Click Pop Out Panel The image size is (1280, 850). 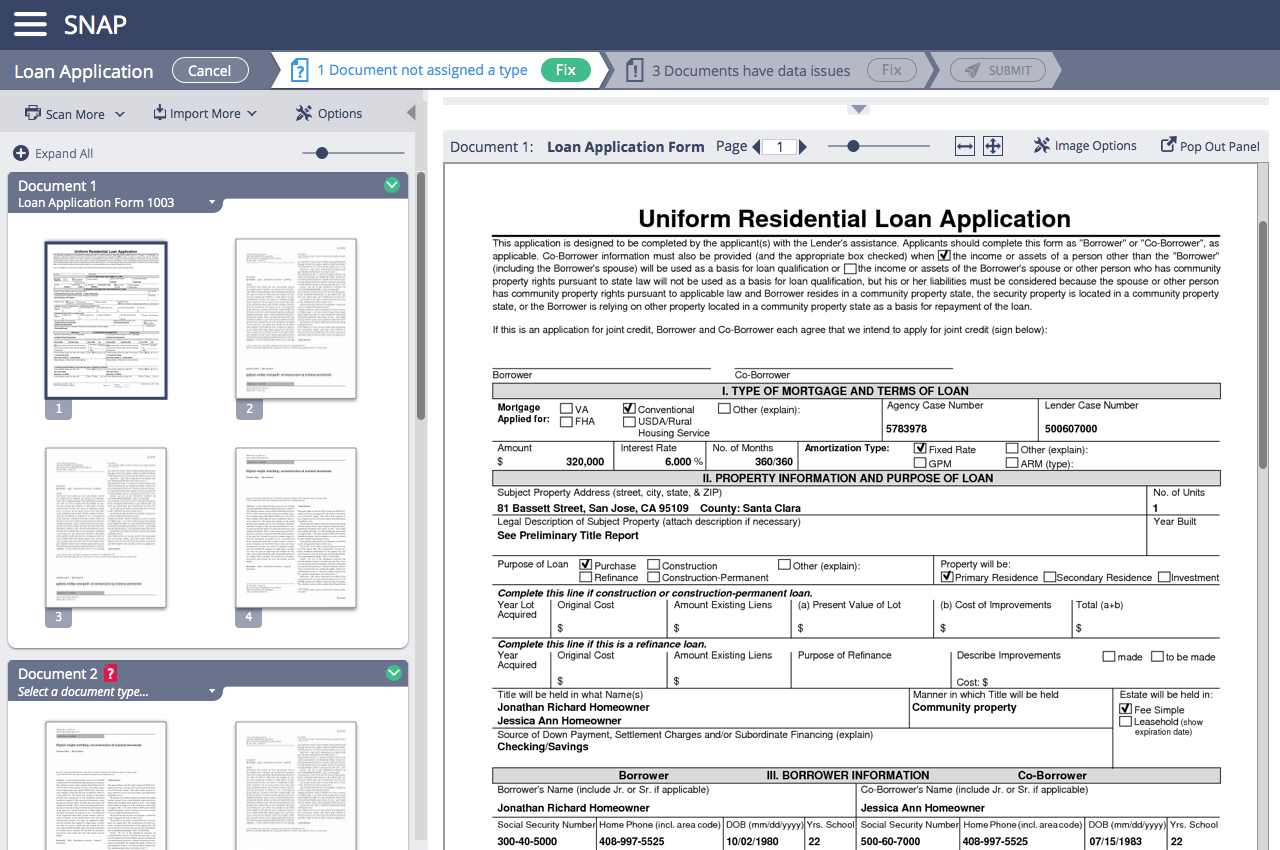point(1210,146)
